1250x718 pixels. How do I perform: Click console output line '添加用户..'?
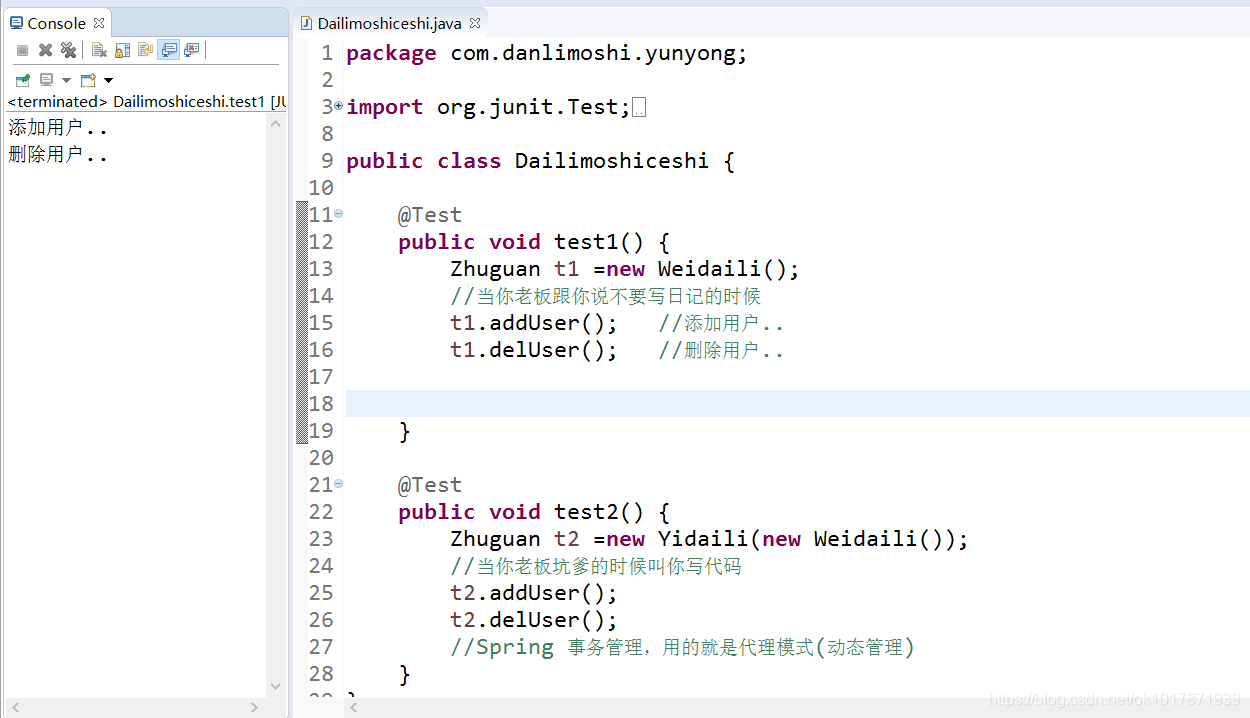click(x=58, y=128)
